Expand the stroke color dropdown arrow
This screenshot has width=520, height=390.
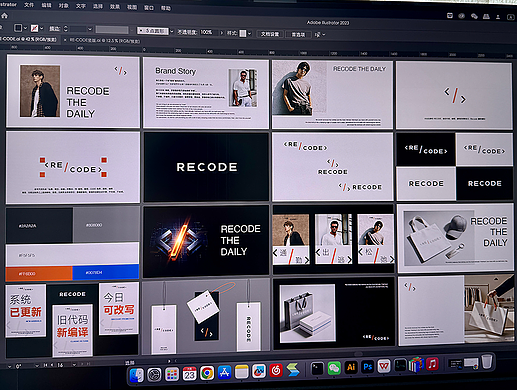(41, 29)
